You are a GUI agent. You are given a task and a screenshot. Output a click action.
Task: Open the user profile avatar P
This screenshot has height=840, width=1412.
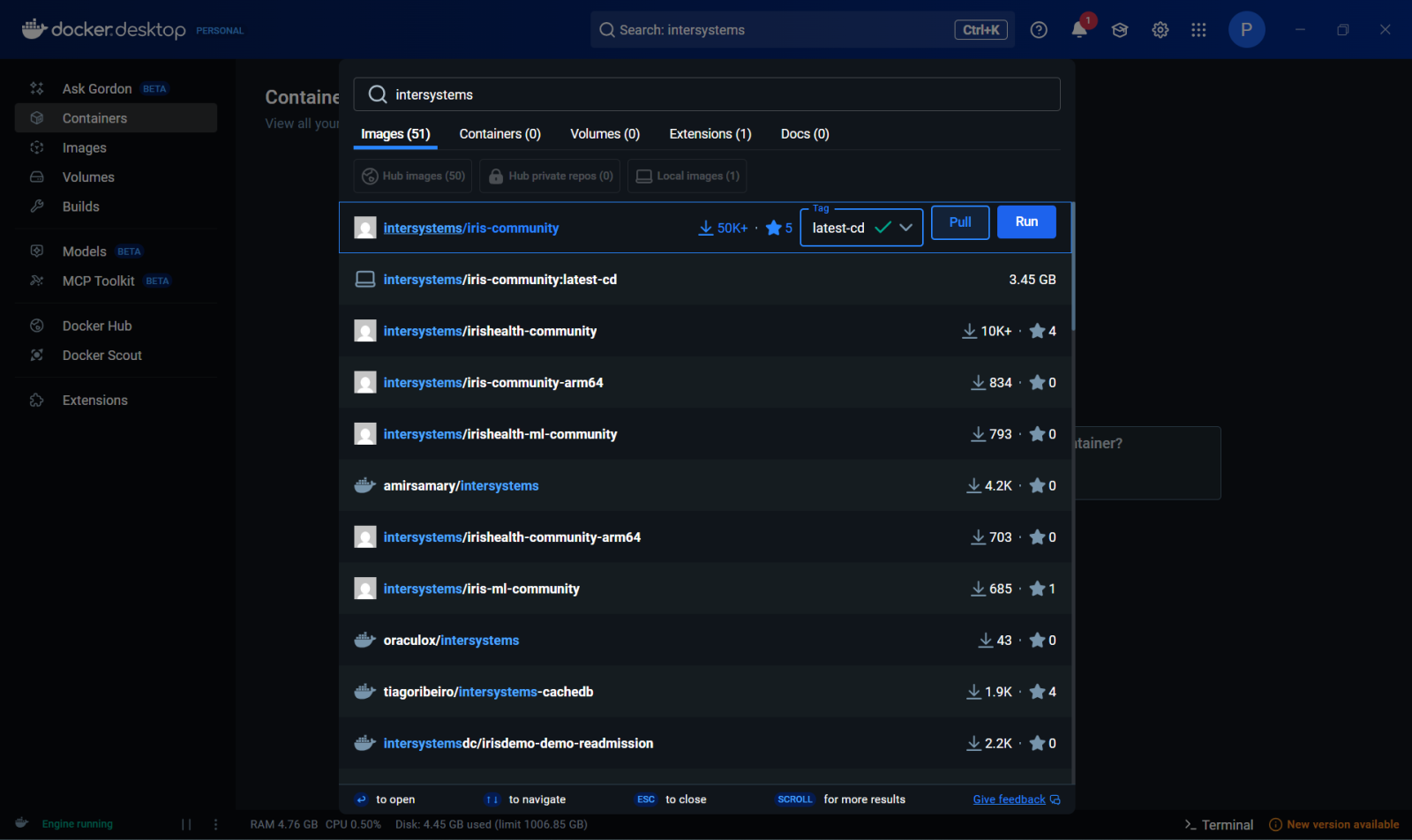1246,30
